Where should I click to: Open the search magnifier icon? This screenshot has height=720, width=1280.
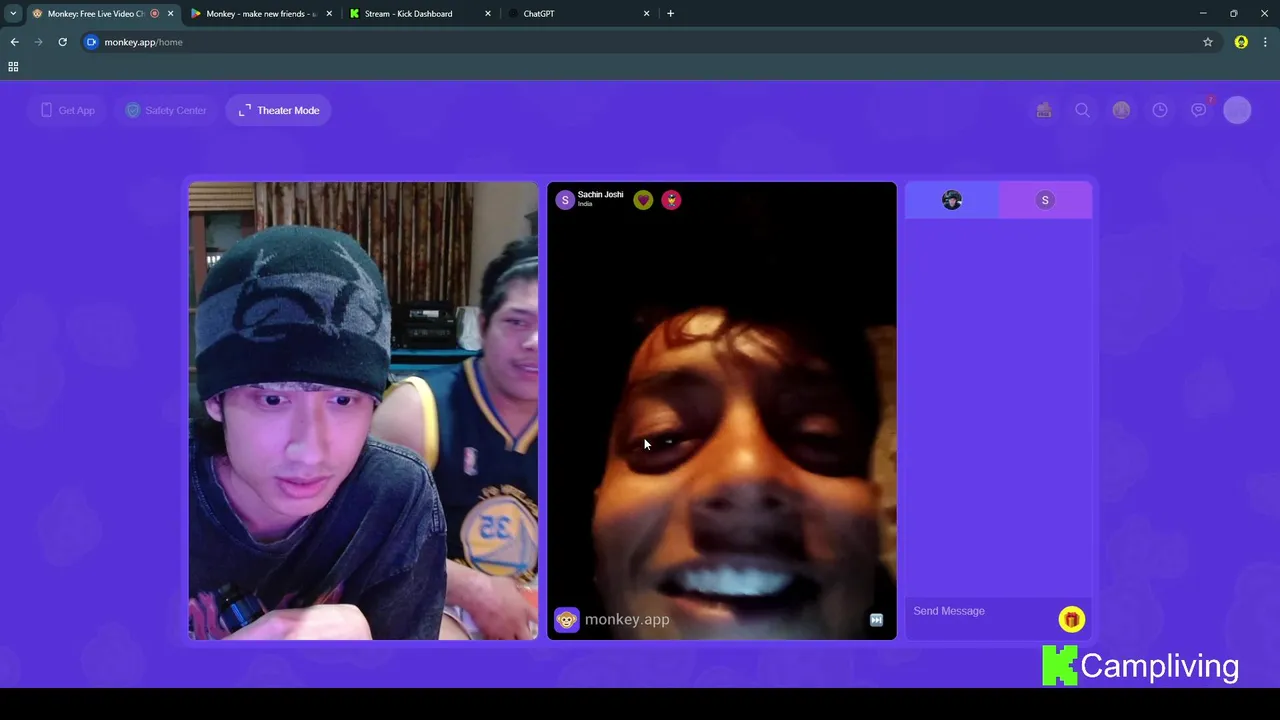pyautogui.click(x=1082, y=110)
